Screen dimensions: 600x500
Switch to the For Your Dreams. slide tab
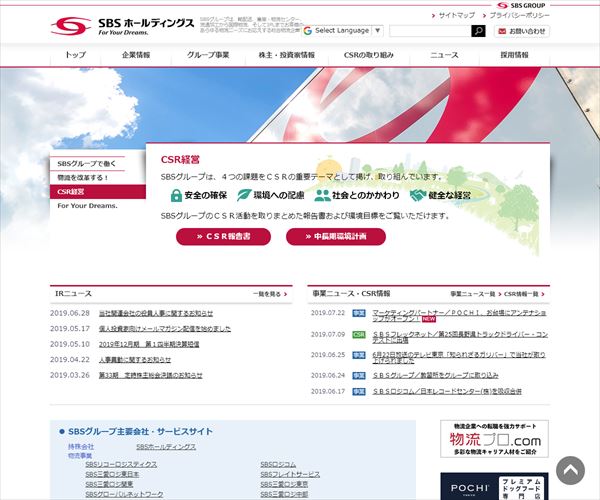coord(87,206)
